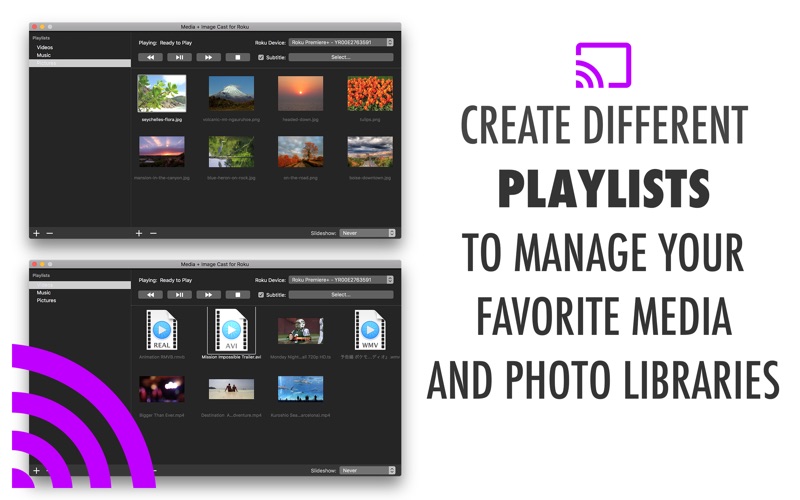Select the volcanic mountain picture thumbnail
800x500 pixels.
(231, 93)
